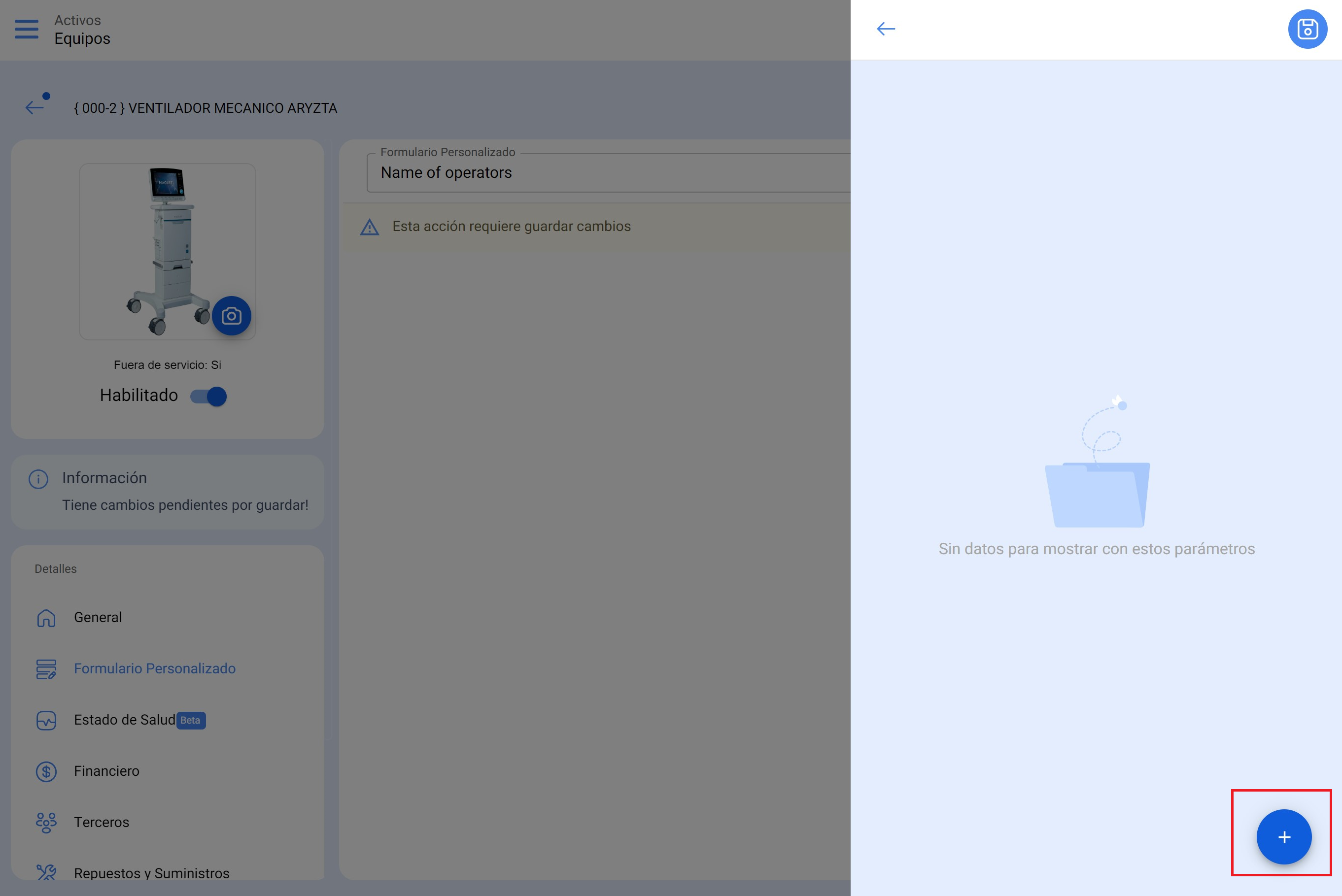Open Estado de Salud section
The image size is (1342, 896).
click(167, 720)
